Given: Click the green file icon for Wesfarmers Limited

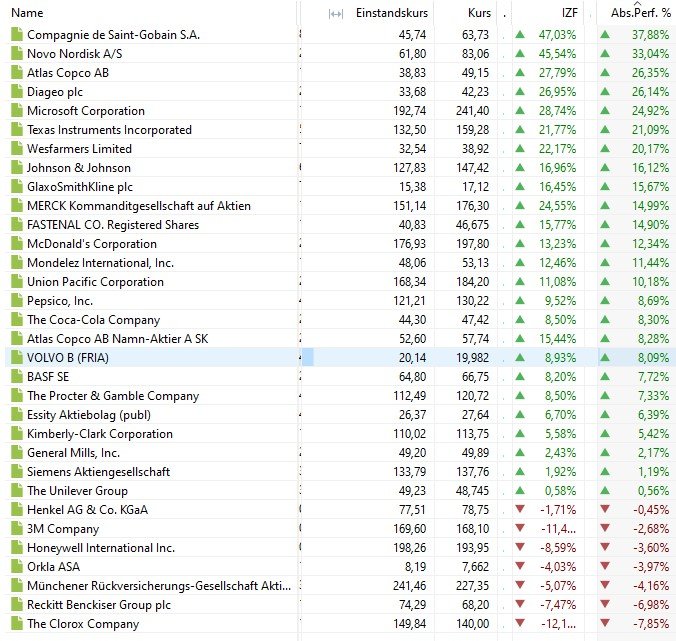Looking at the screenshot, I should click(x=17, y=148).
